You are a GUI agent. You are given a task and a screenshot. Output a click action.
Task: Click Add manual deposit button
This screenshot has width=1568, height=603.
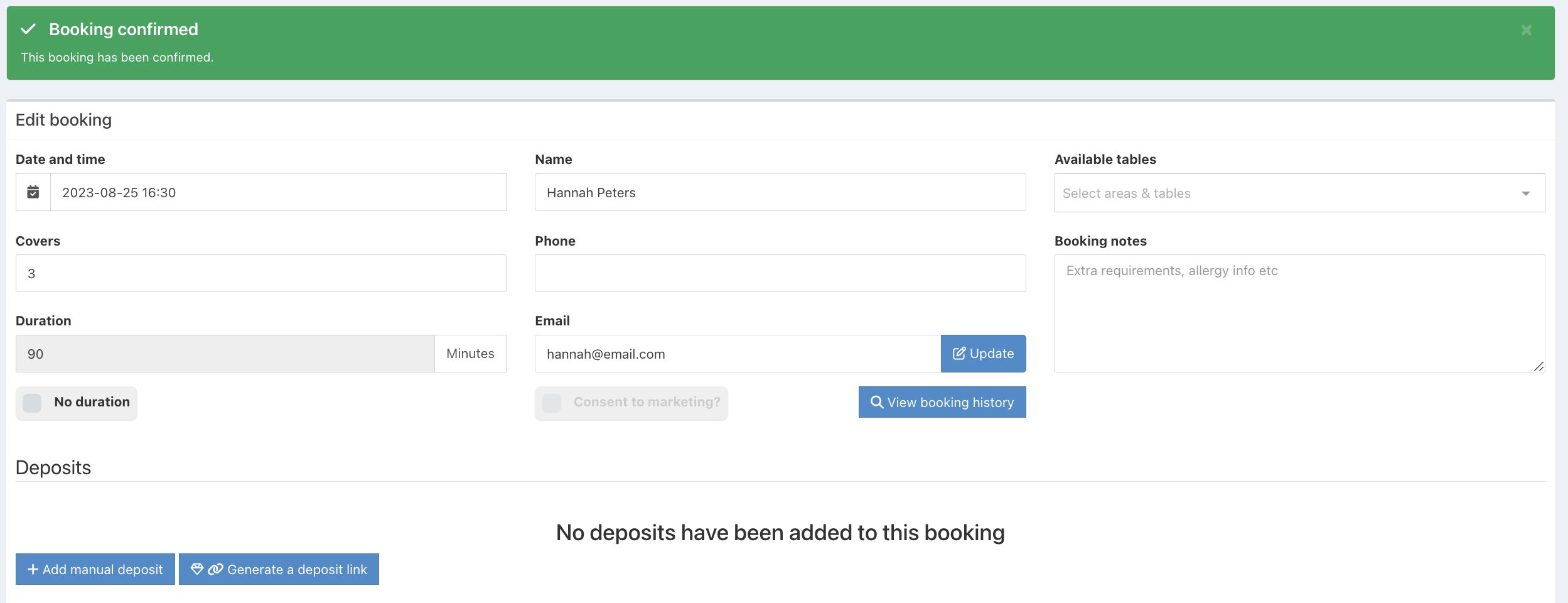[95, 569]
